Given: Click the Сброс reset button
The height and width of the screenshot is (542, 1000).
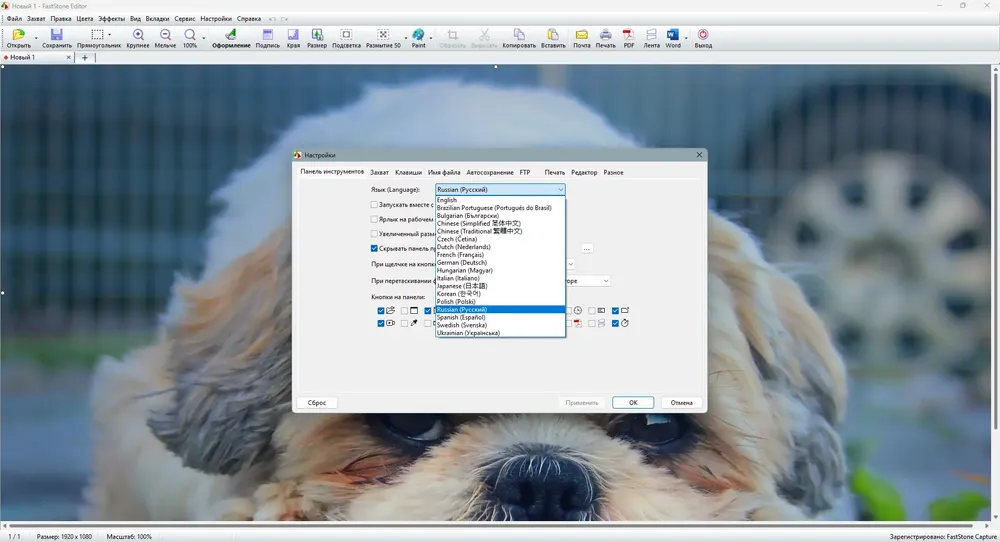Looking at the screenshot, I should click(x=317, y=402).
